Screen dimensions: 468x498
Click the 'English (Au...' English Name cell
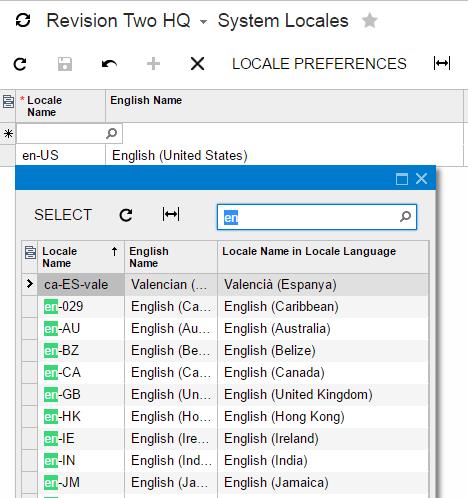tap(171, 329)
